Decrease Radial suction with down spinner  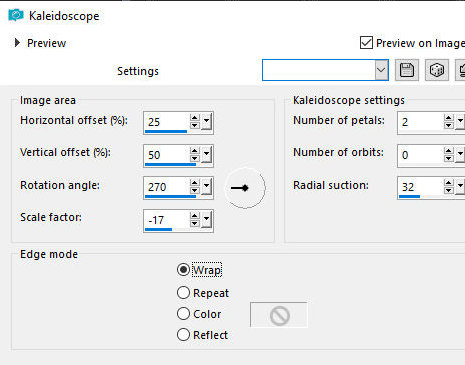(x=449, y=191)
